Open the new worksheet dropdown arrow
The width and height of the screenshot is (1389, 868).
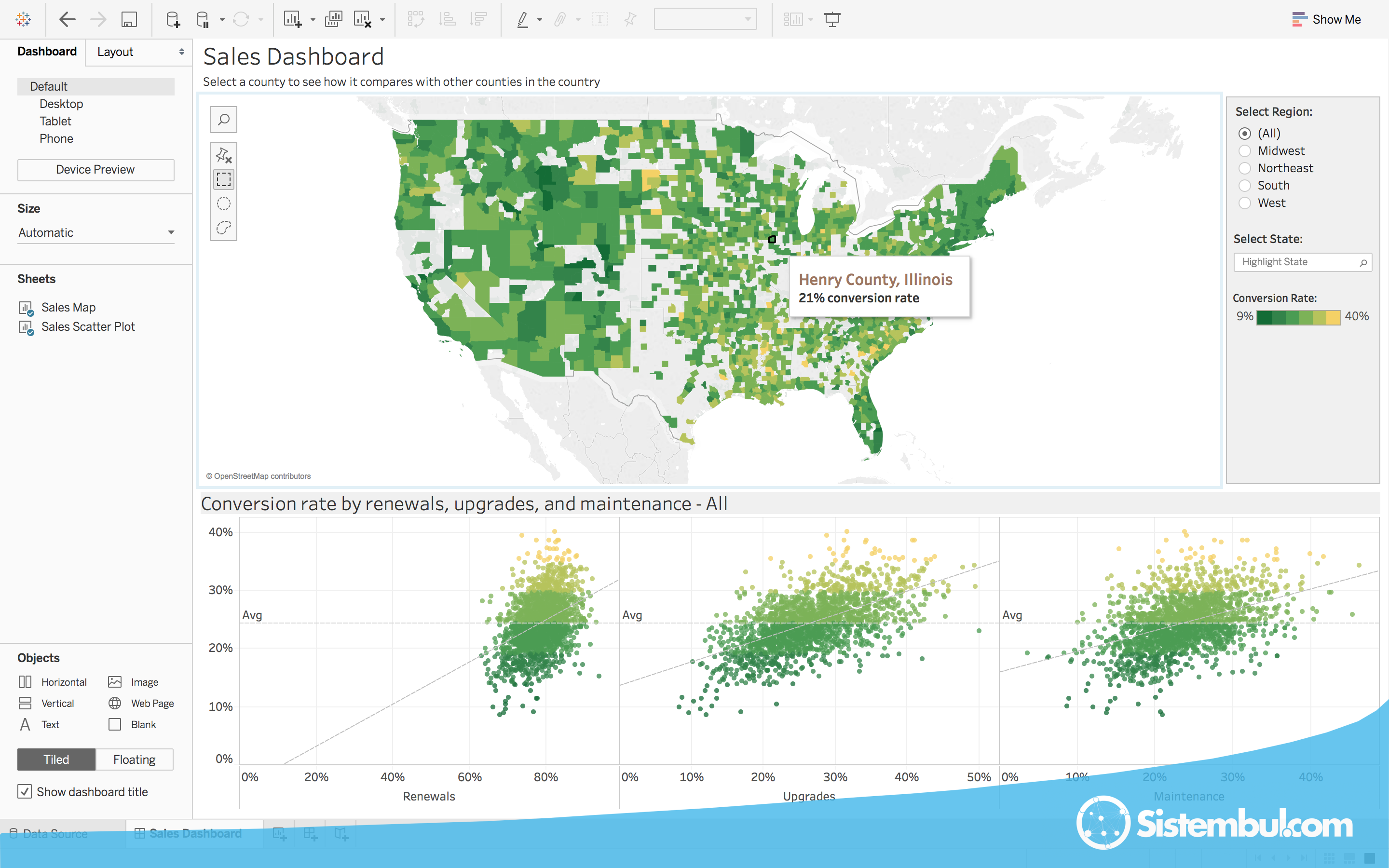tap(313, 19)
